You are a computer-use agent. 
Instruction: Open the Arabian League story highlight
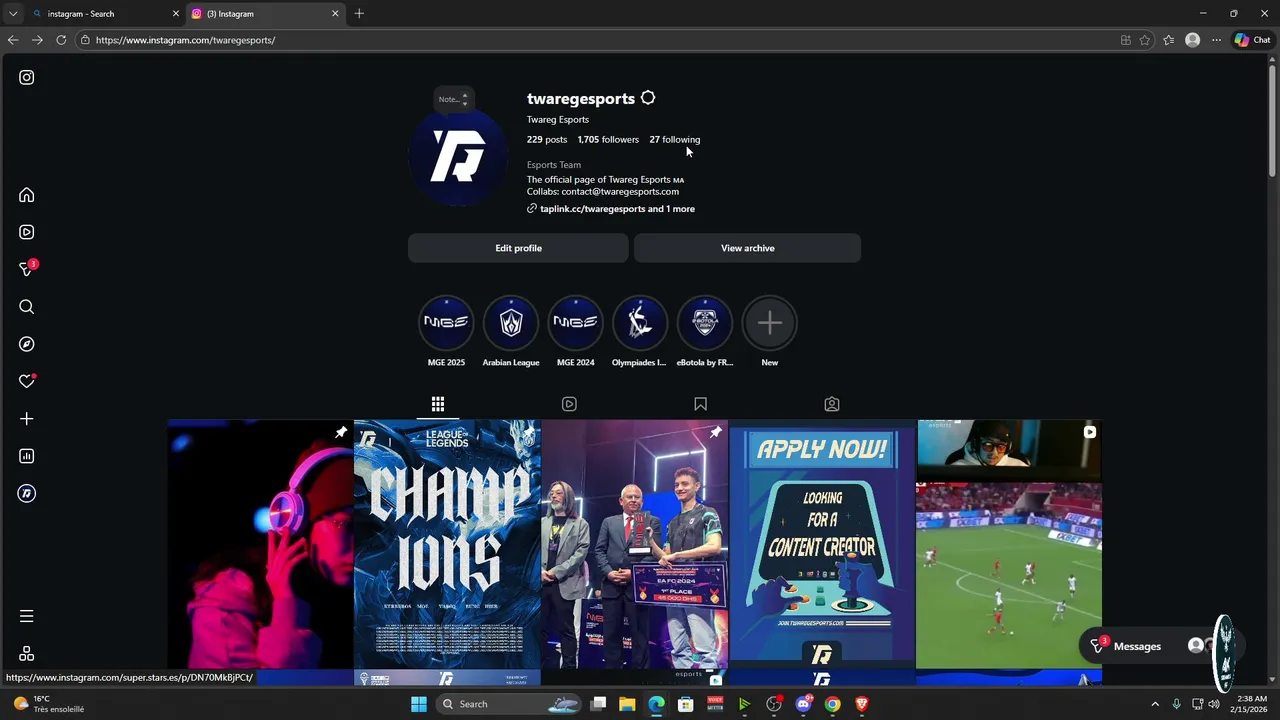click(x=511, y=332)
